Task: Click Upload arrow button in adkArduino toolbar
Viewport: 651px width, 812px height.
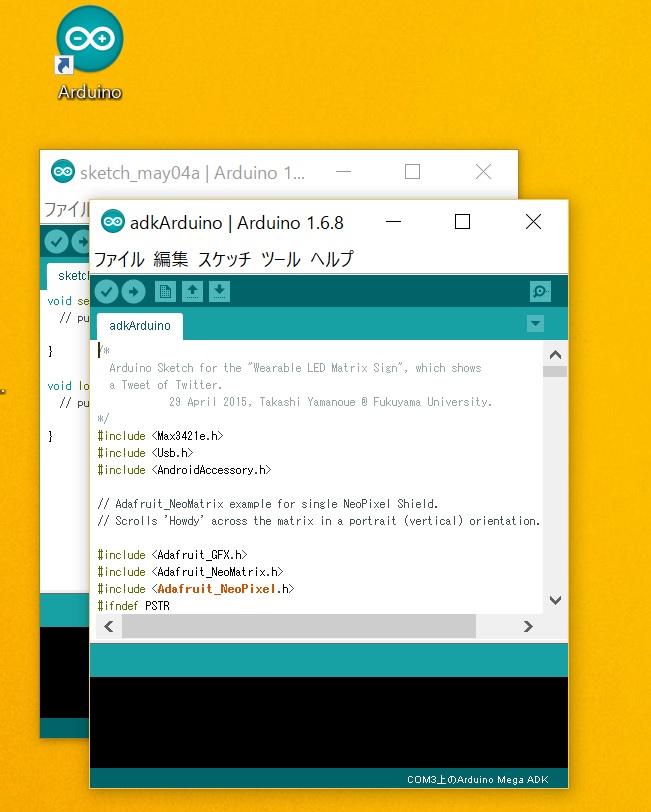Action: tap(133, 292)
